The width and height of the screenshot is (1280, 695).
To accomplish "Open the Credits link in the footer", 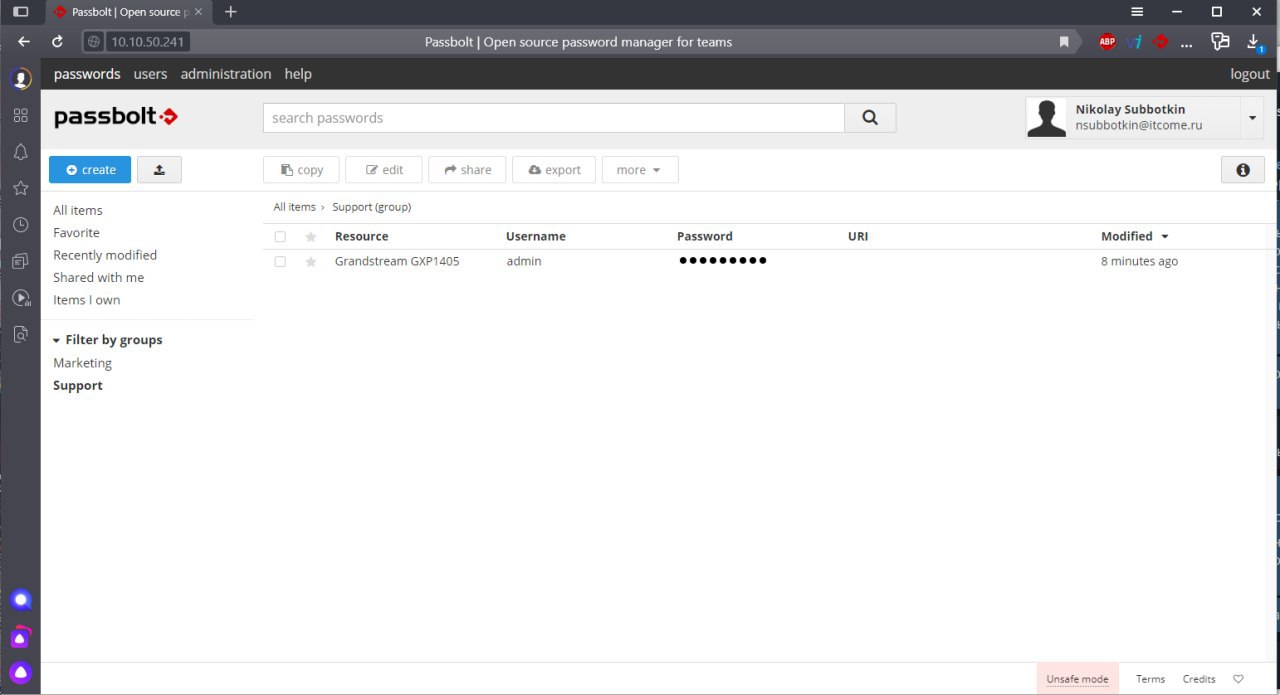I will coord(1199,679).
